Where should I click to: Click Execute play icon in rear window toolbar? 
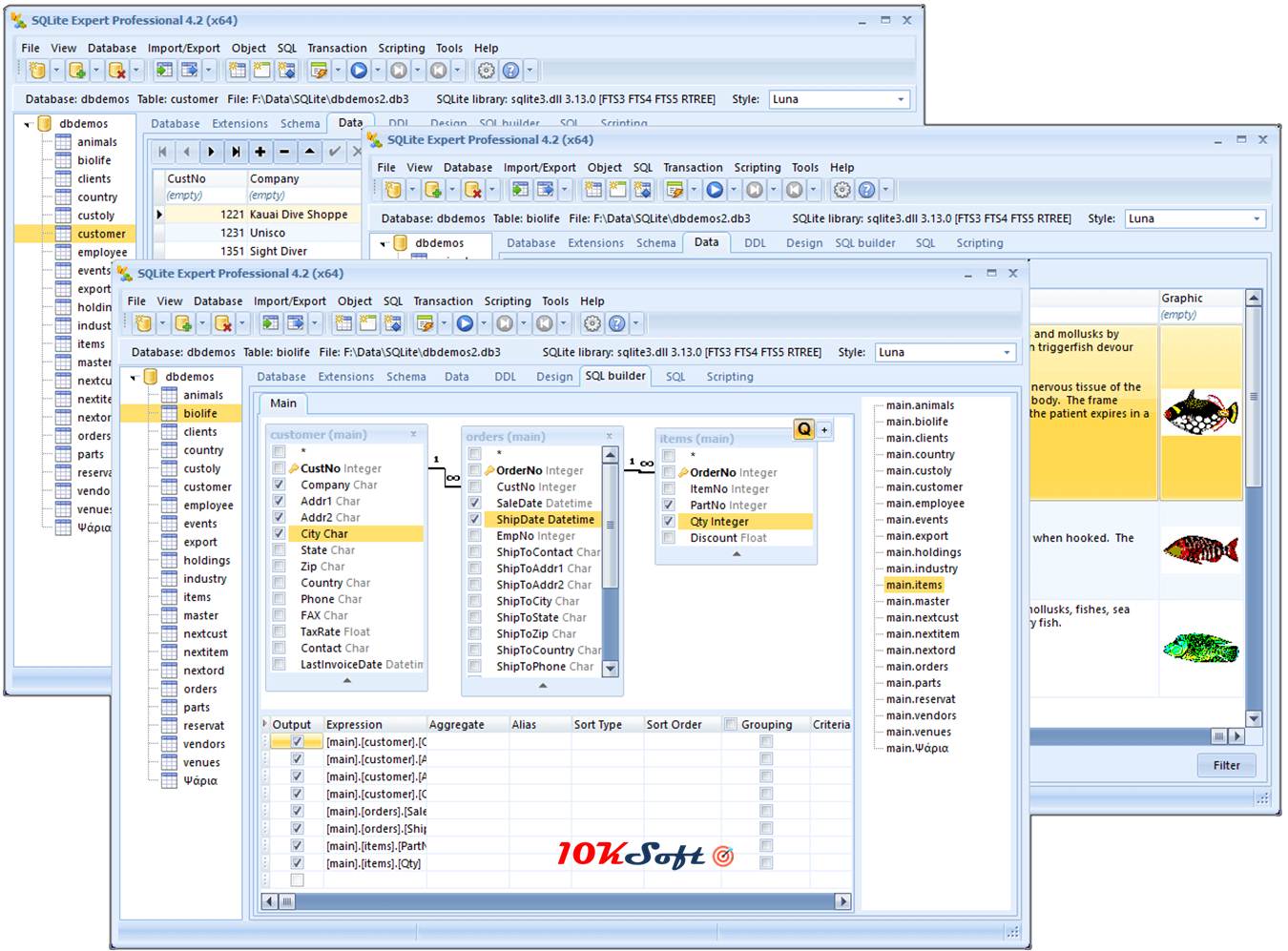coord(359,70)
